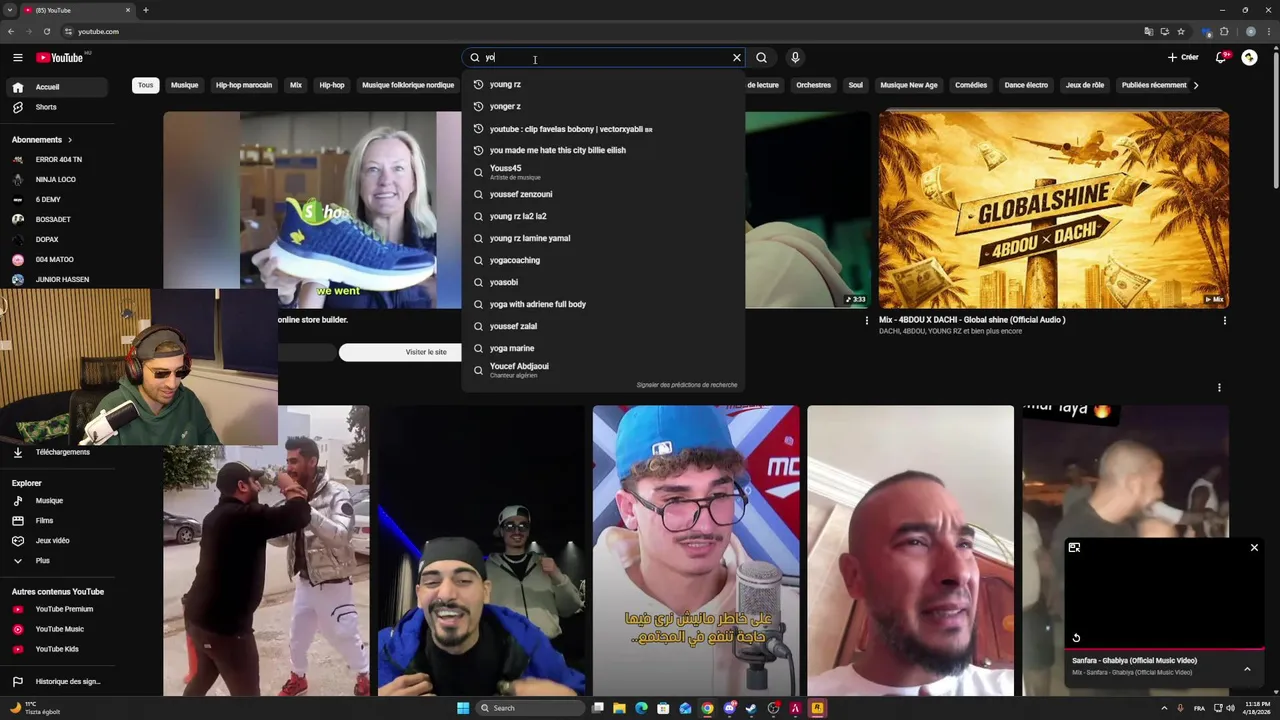
Task: Open Jeux vidéo under Explorer
Action: pyautogui.click(x=56, y=541)
